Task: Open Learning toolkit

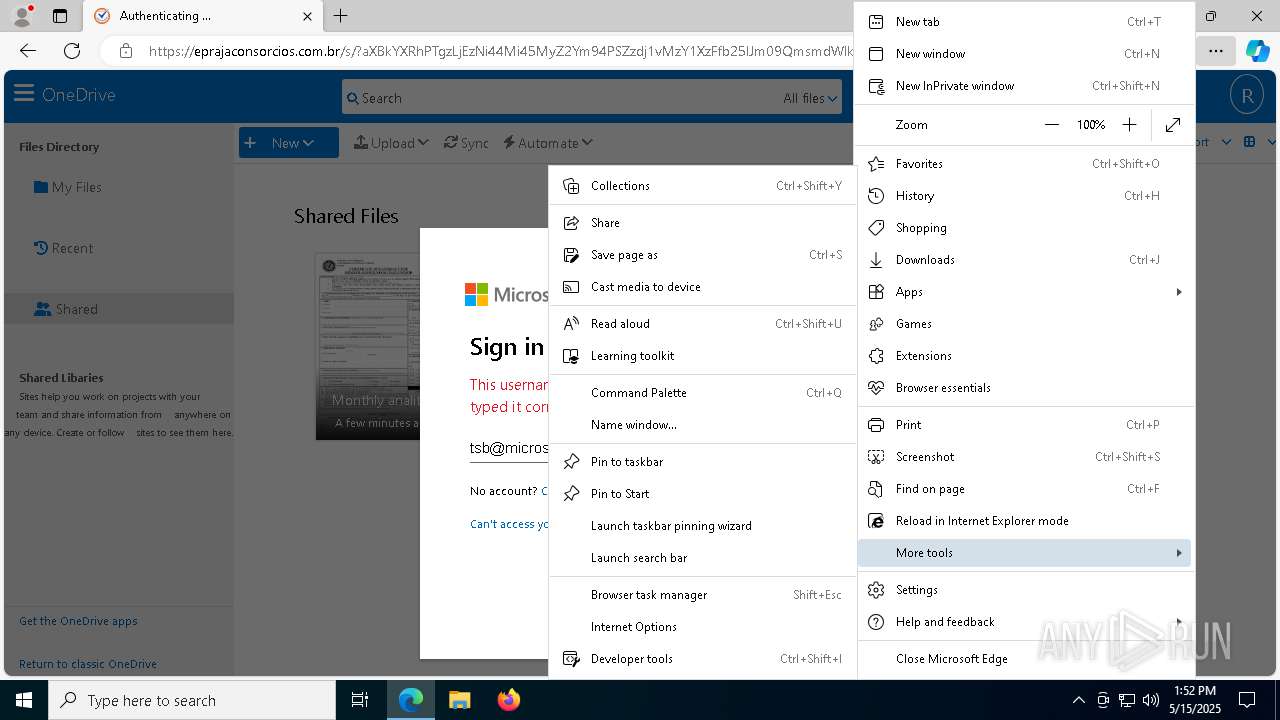Action: coord(702,356)
